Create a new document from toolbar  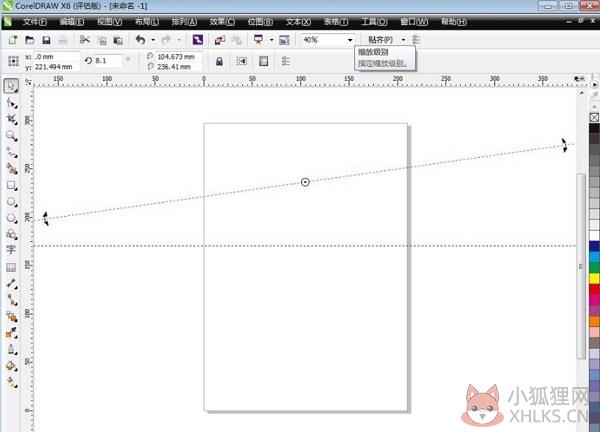click(x=13, y=40)
